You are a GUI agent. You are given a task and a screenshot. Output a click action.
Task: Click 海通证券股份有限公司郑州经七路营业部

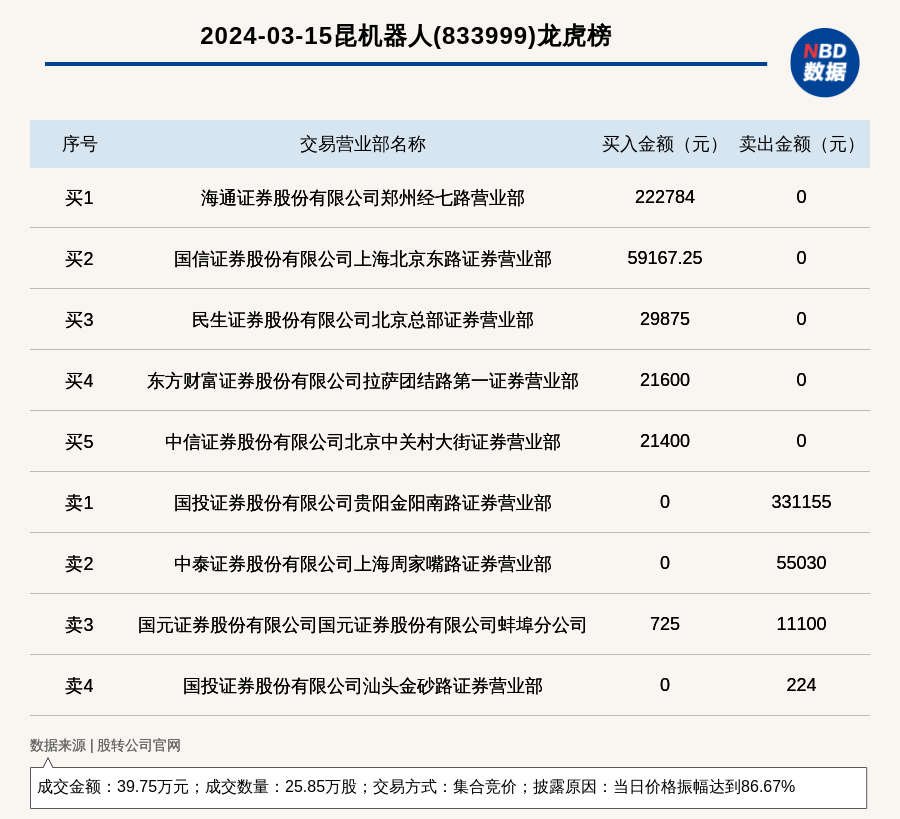[363, 198]
